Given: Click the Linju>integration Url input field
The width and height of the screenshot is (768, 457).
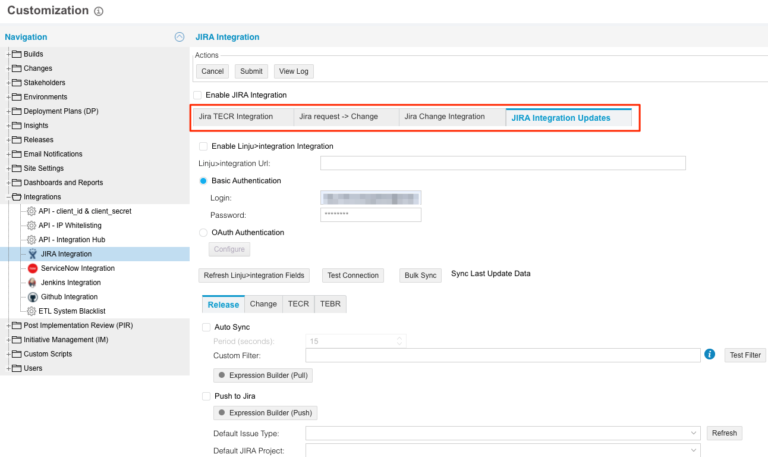Looking at the screenshot, I should point(502,163).
